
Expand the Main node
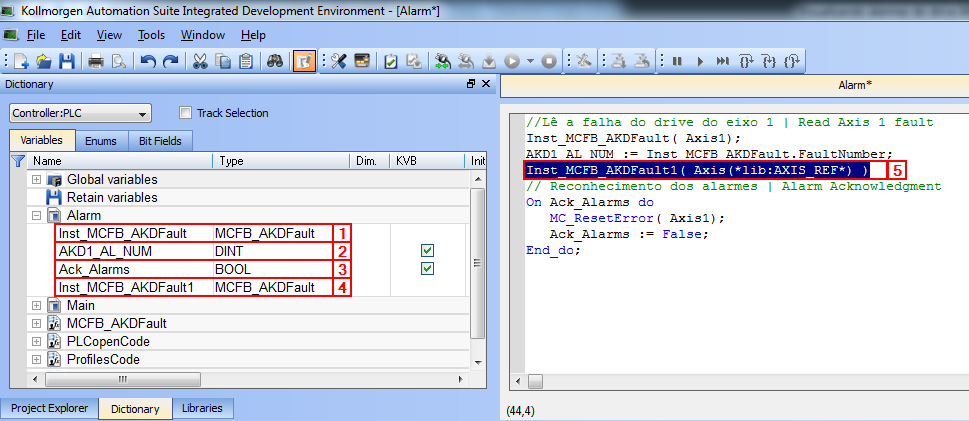[x=36, y=305]
